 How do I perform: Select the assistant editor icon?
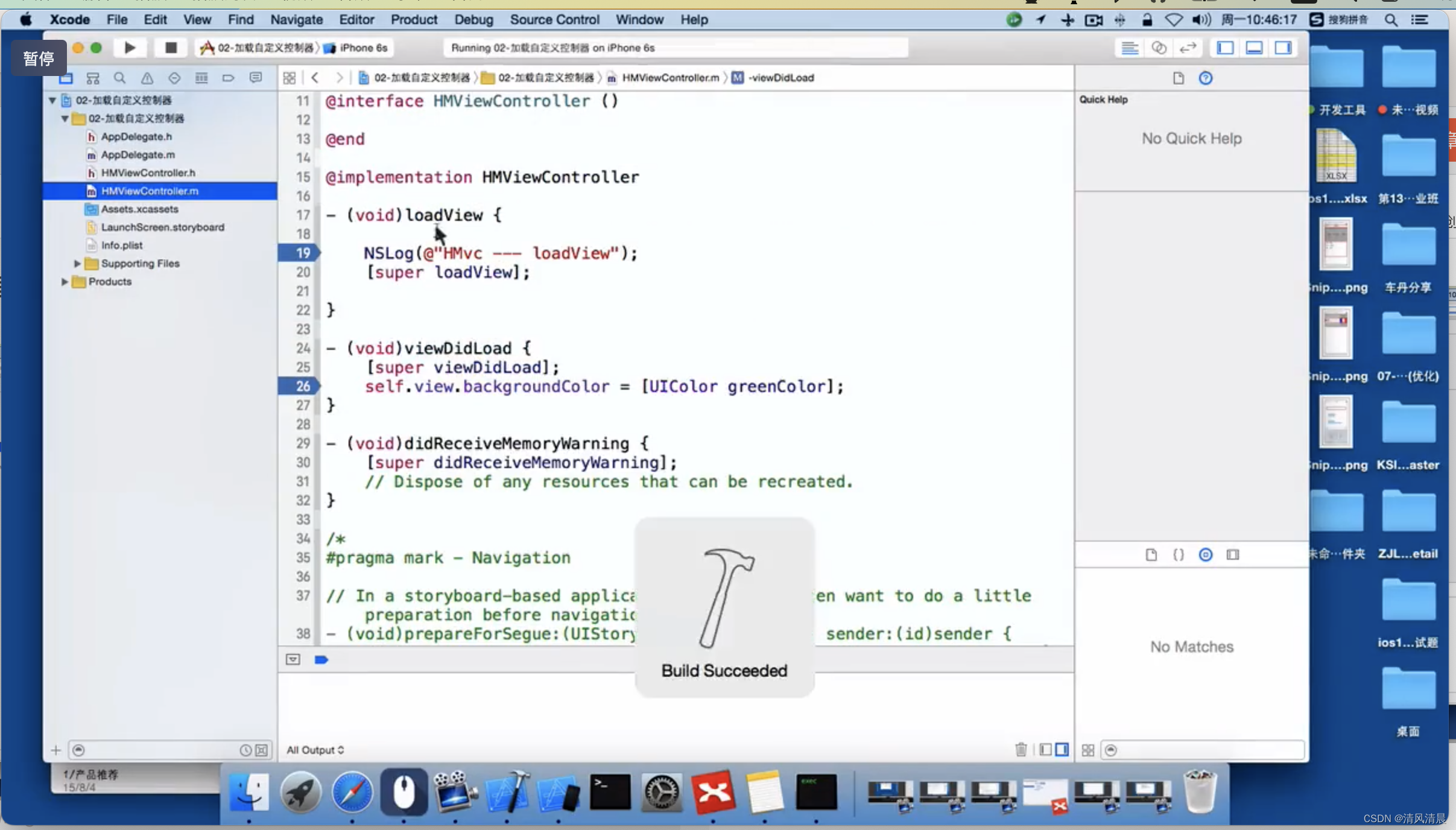1159,48
